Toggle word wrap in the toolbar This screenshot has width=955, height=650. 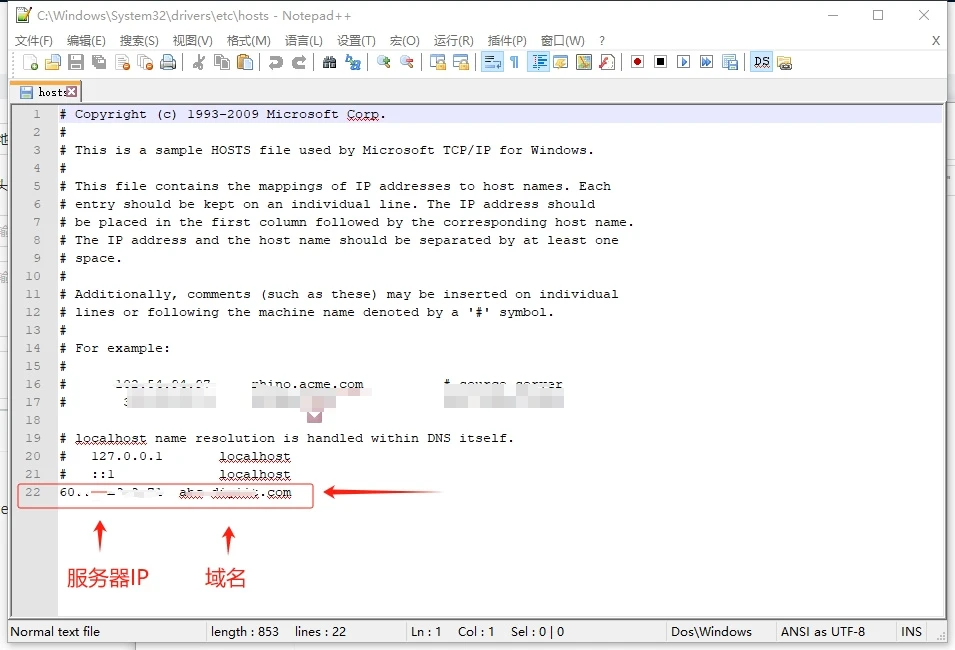[492, 62]
